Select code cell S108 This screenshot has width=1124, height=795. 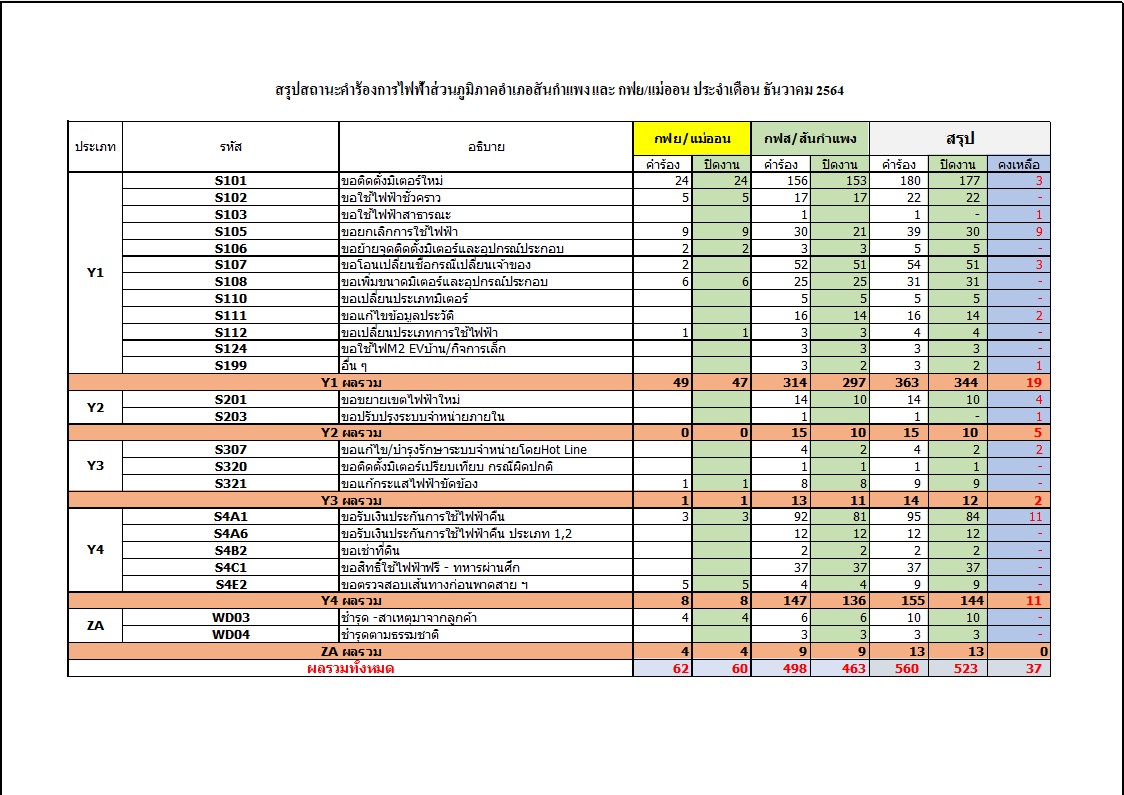pyautogui.click(x=231, y=282)
